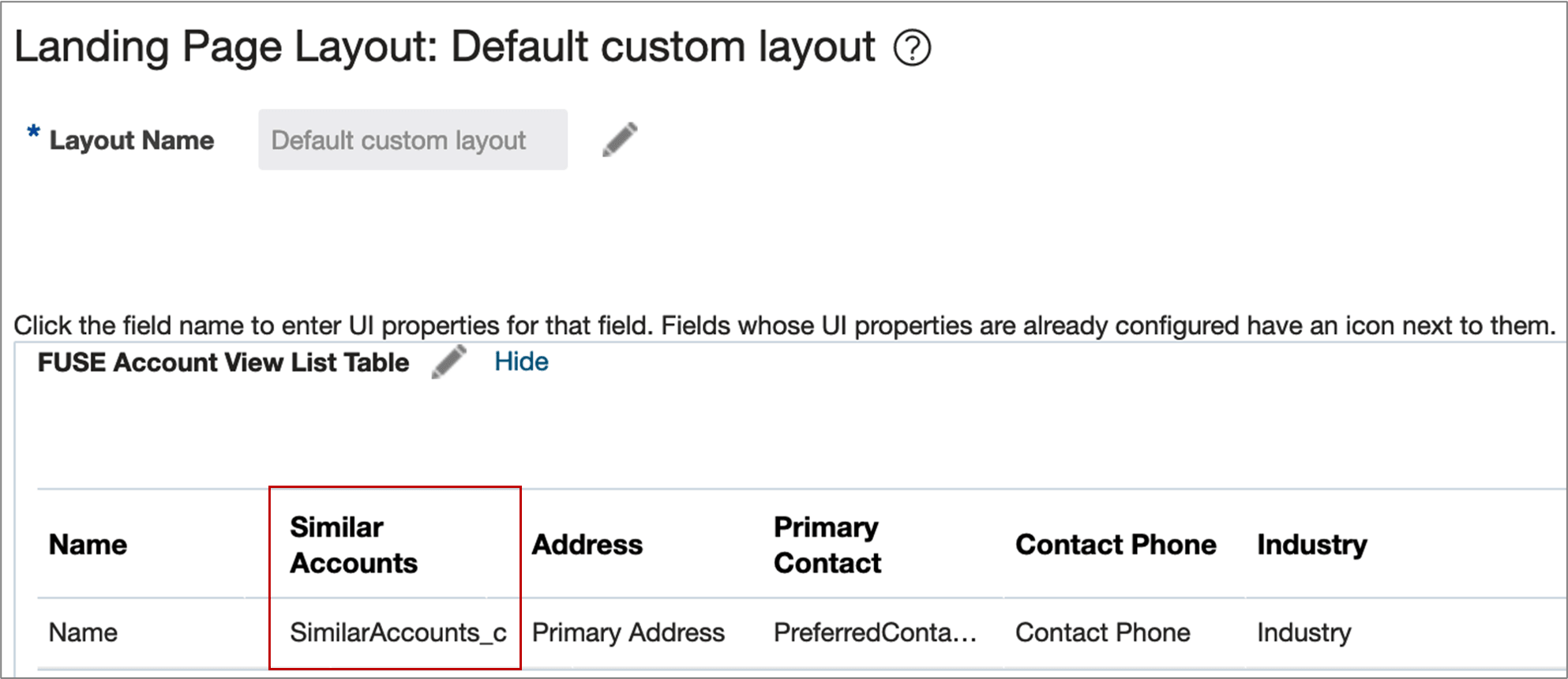Edit the Layout Name via pencil icon
This screenshot has width=1568, height=679.
621,139
